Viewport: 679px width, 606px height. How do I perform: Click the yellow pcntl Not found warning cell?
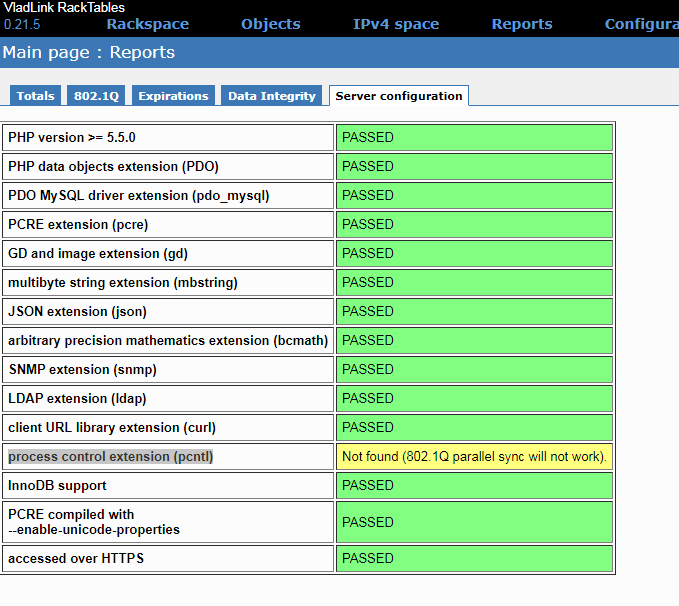[x=474, y=457]
